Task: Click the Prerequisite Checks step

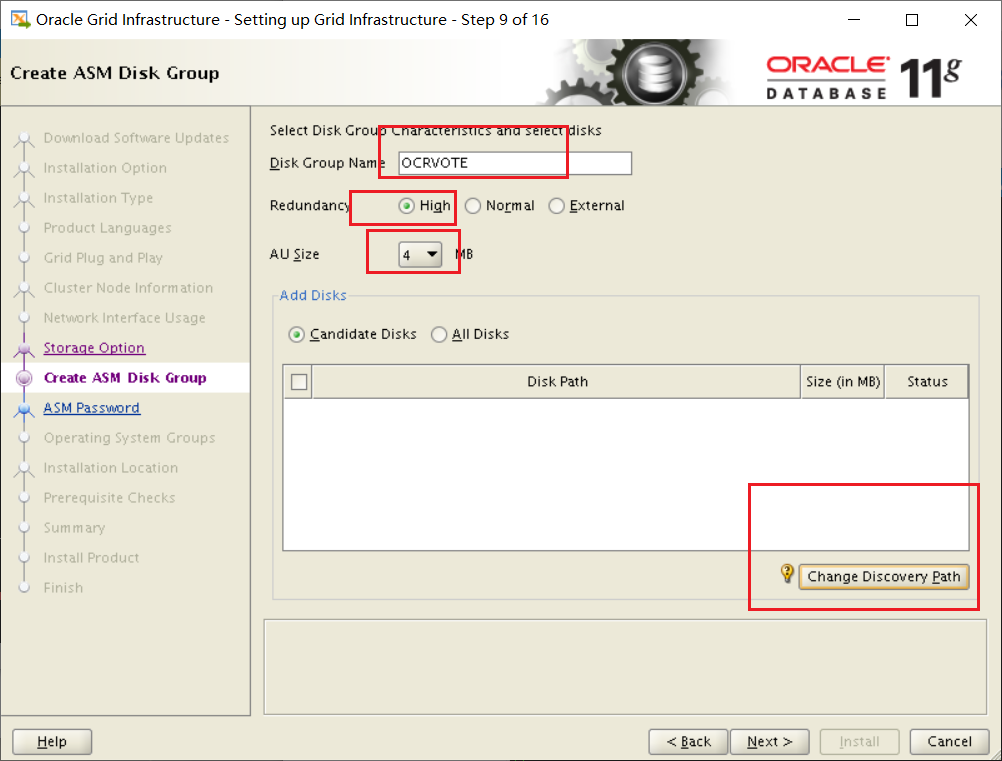Action: point(109,498)
